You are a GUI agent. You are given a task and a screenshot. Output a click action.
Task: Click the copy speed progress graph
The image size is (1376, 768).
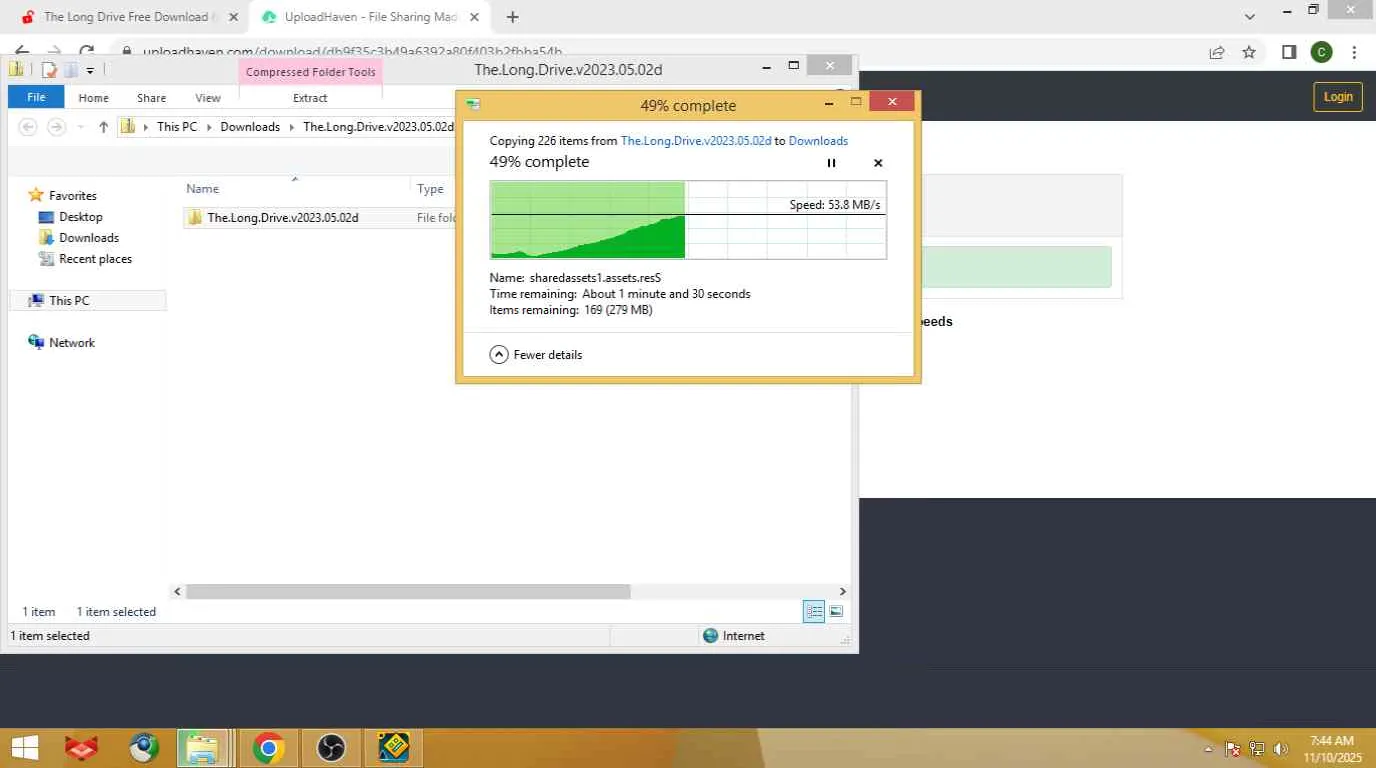coord(688,220)
